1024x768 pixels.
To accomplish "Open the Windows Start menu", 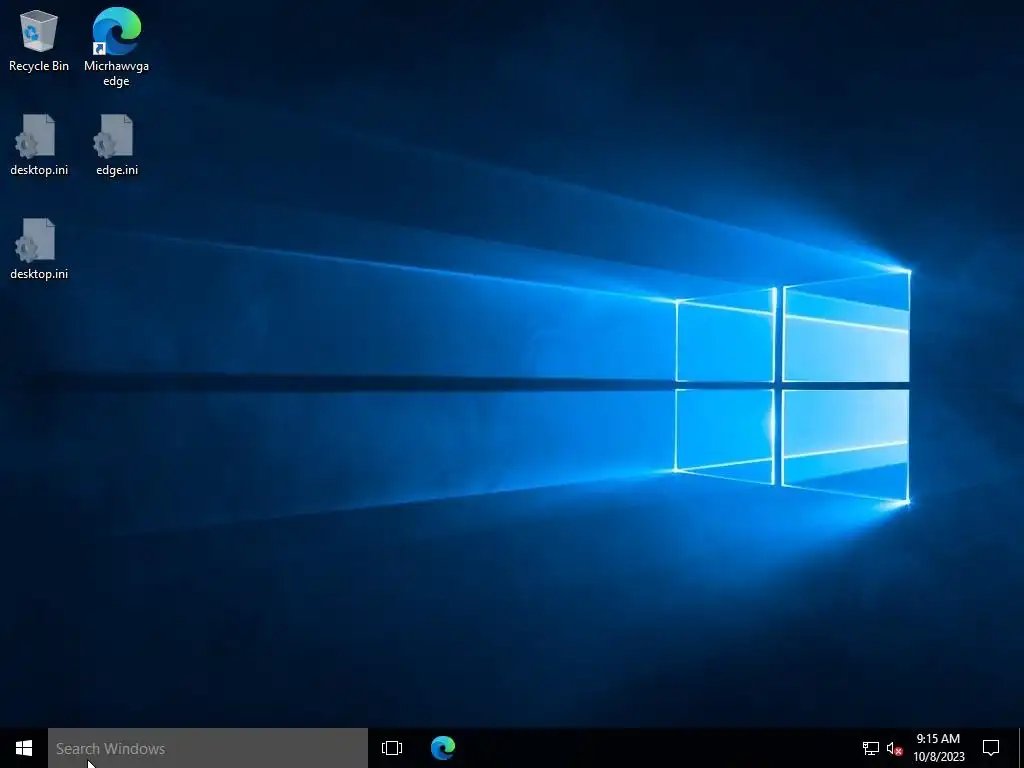I will (x=24, y=748).
